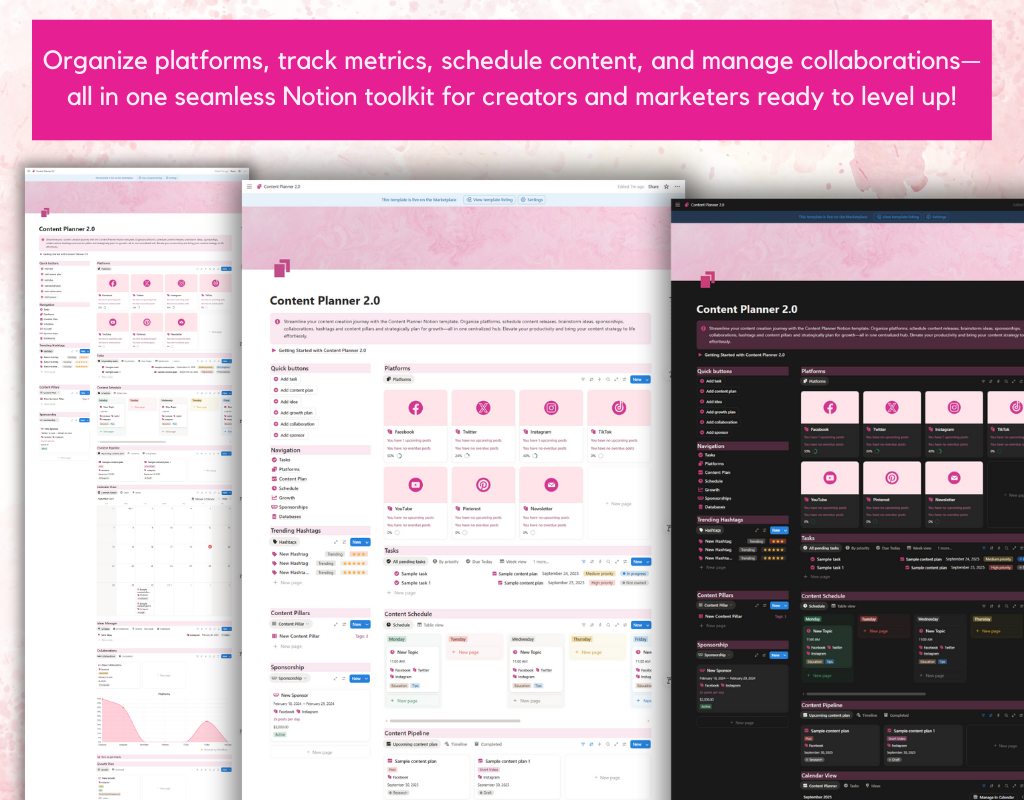Check off Sample task 1 in the middle window Tasks list
This screenshot has height=800, width=1024.
click(x=396, y=583)
